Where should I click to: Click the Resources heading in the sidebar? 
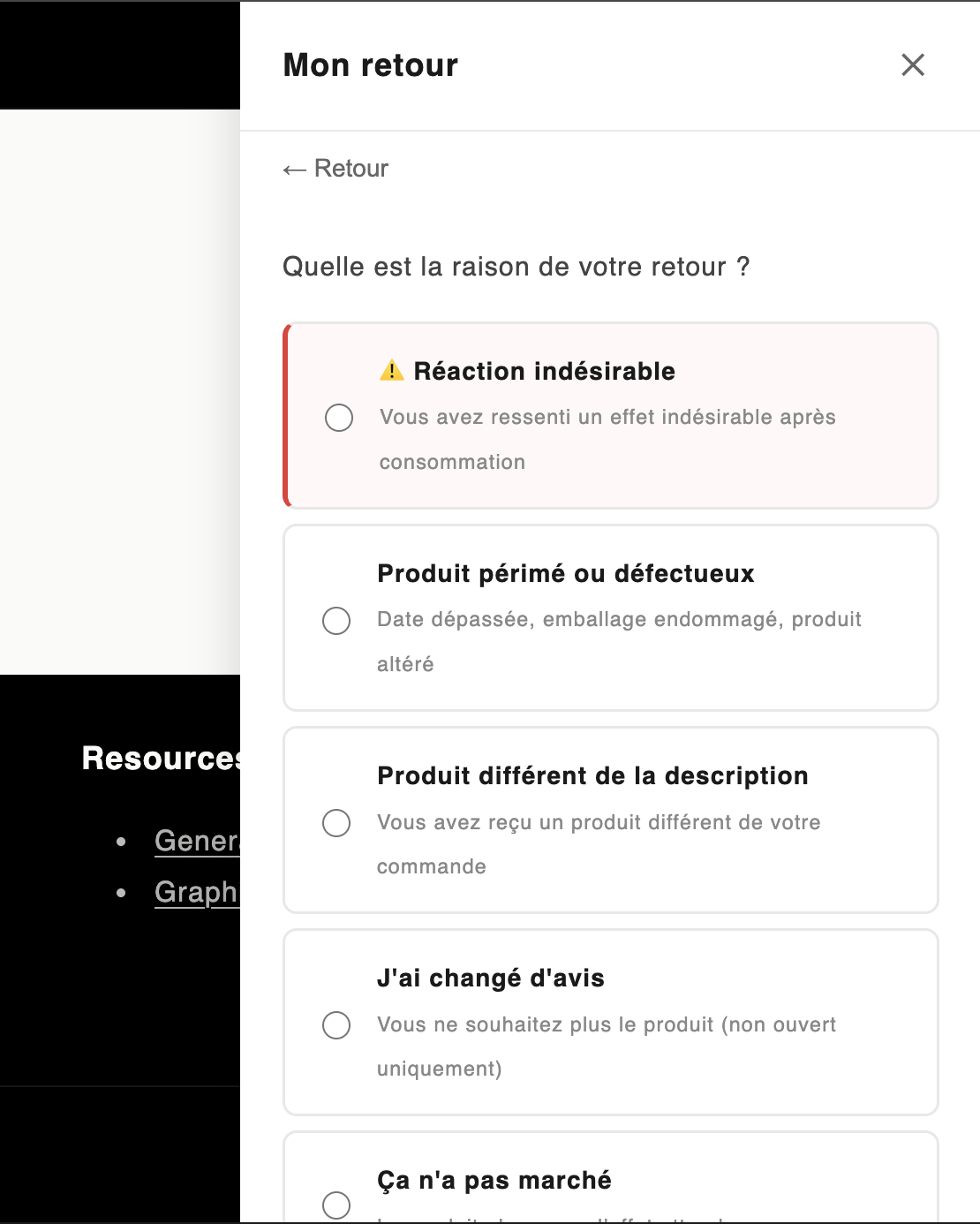pos(159,758)
